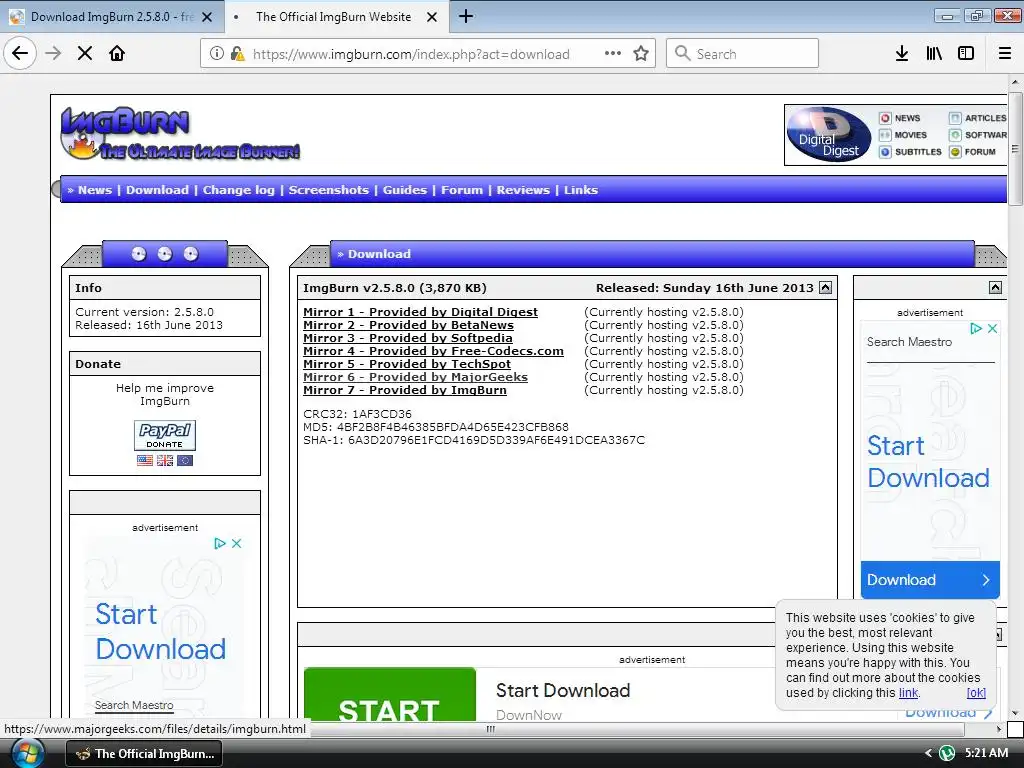Stop loading the page with X button
This screenshot has height=768, width=1024.
pos(85,54)
